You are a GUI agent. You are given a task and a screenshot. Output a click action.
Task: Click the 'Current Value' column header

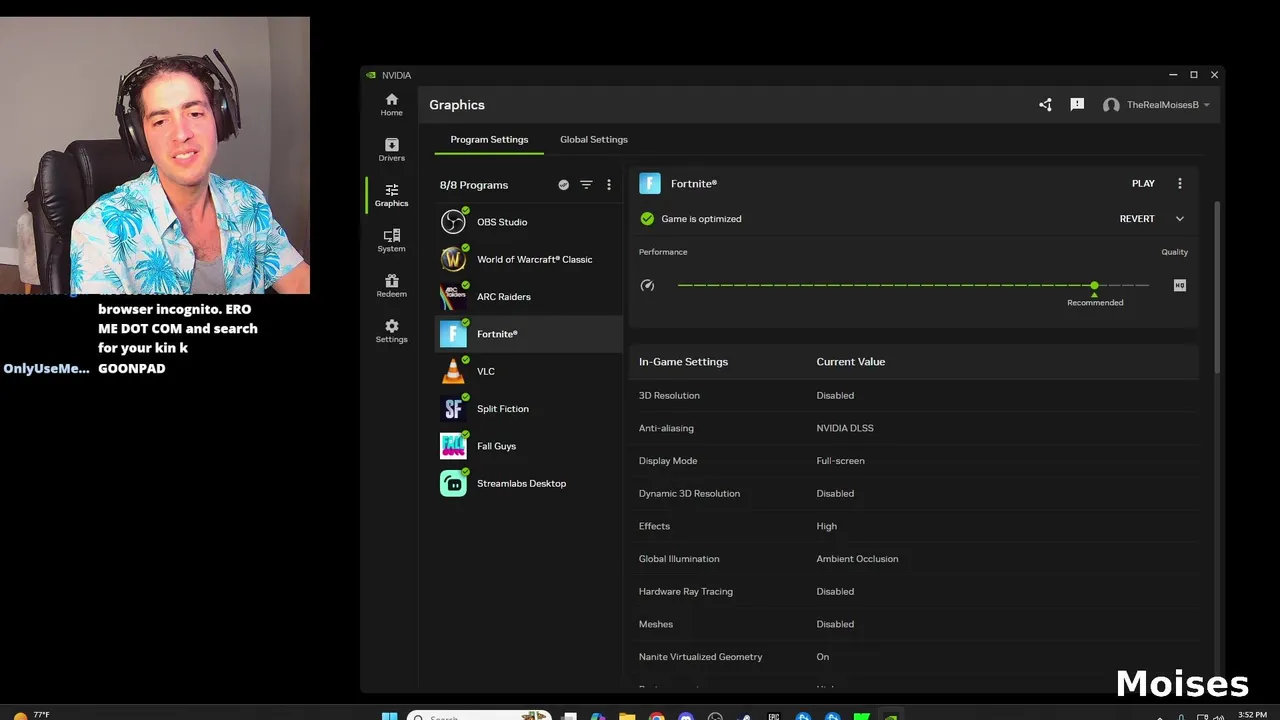[850, 362]
